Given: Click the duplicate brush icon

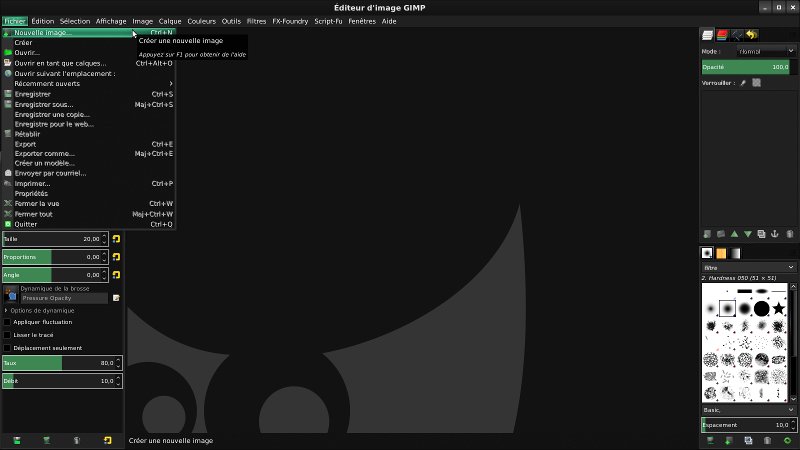Looking at the screenshot, I should pos(748,440).
